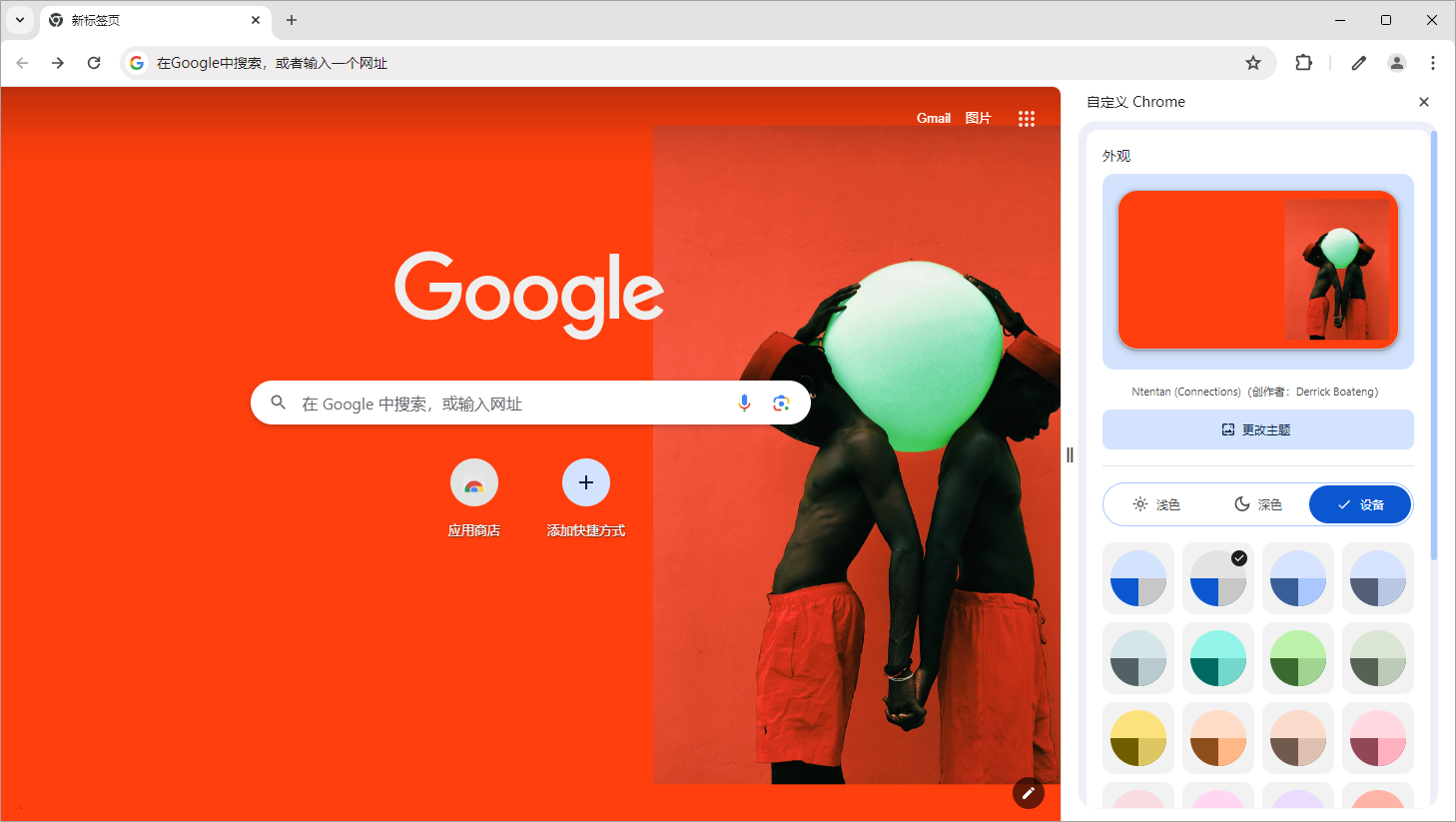Click the theme preview thumbnail

click(1258, 271)
